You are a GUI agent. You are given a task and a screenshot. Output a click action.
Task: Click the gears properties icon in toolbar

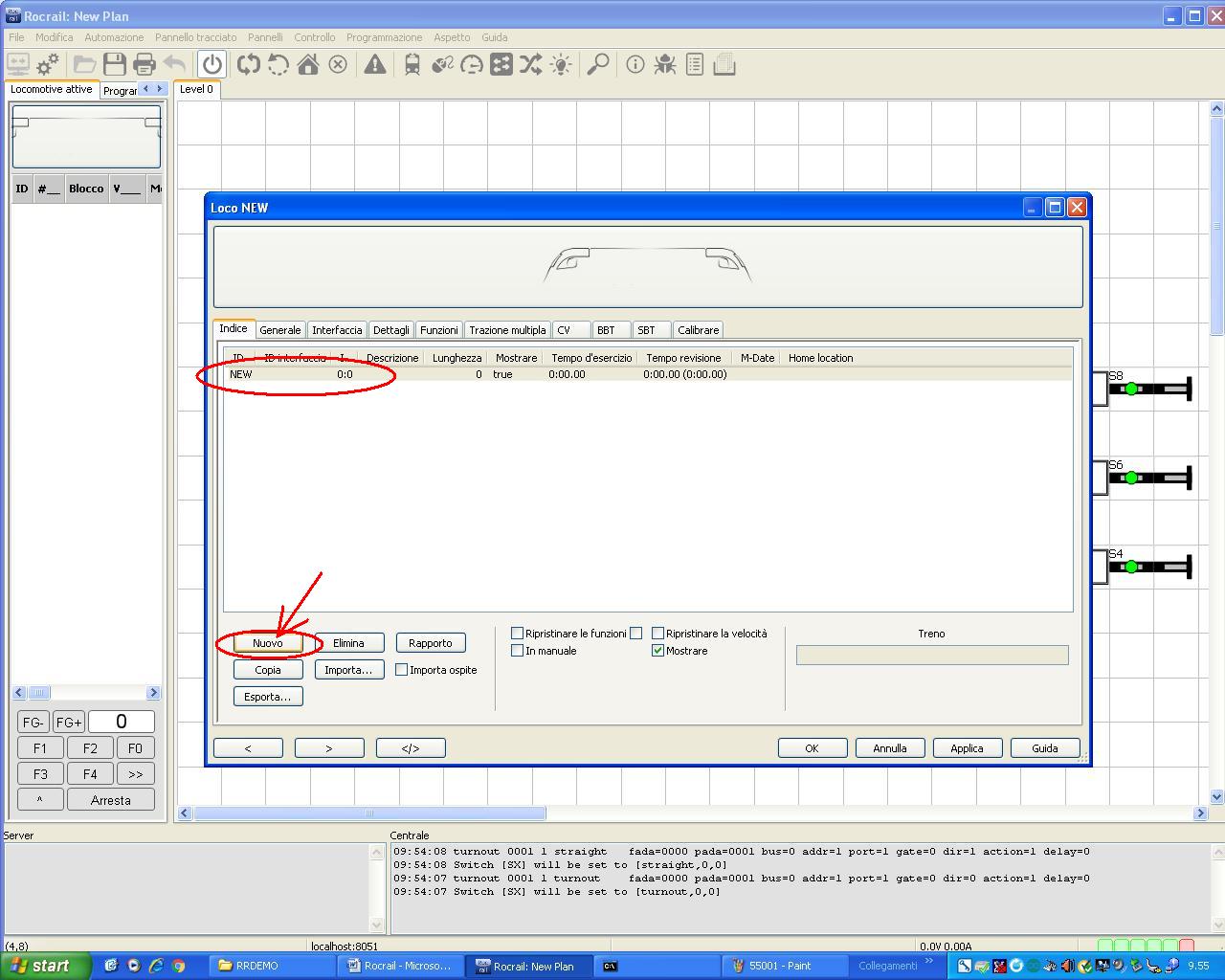click(x=47, y=64)
